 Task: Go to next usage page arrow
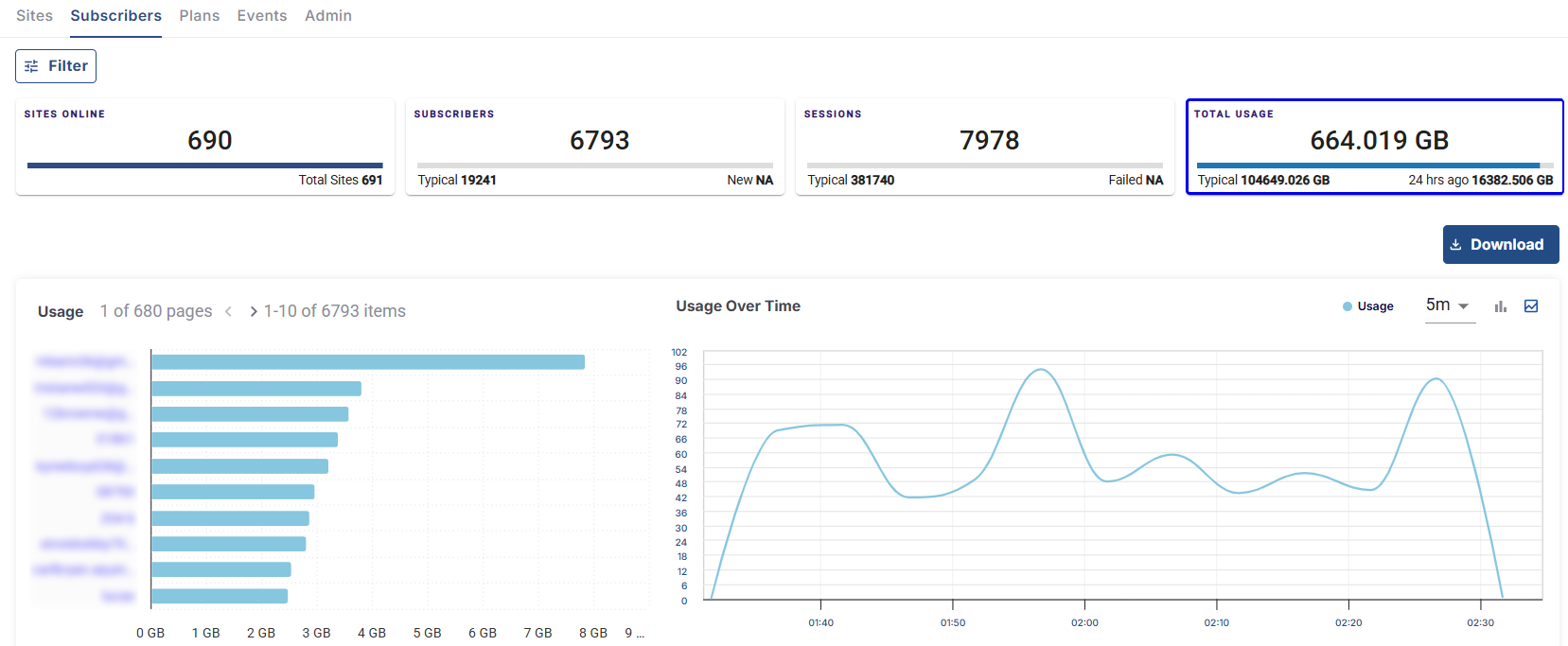point(253,311)
